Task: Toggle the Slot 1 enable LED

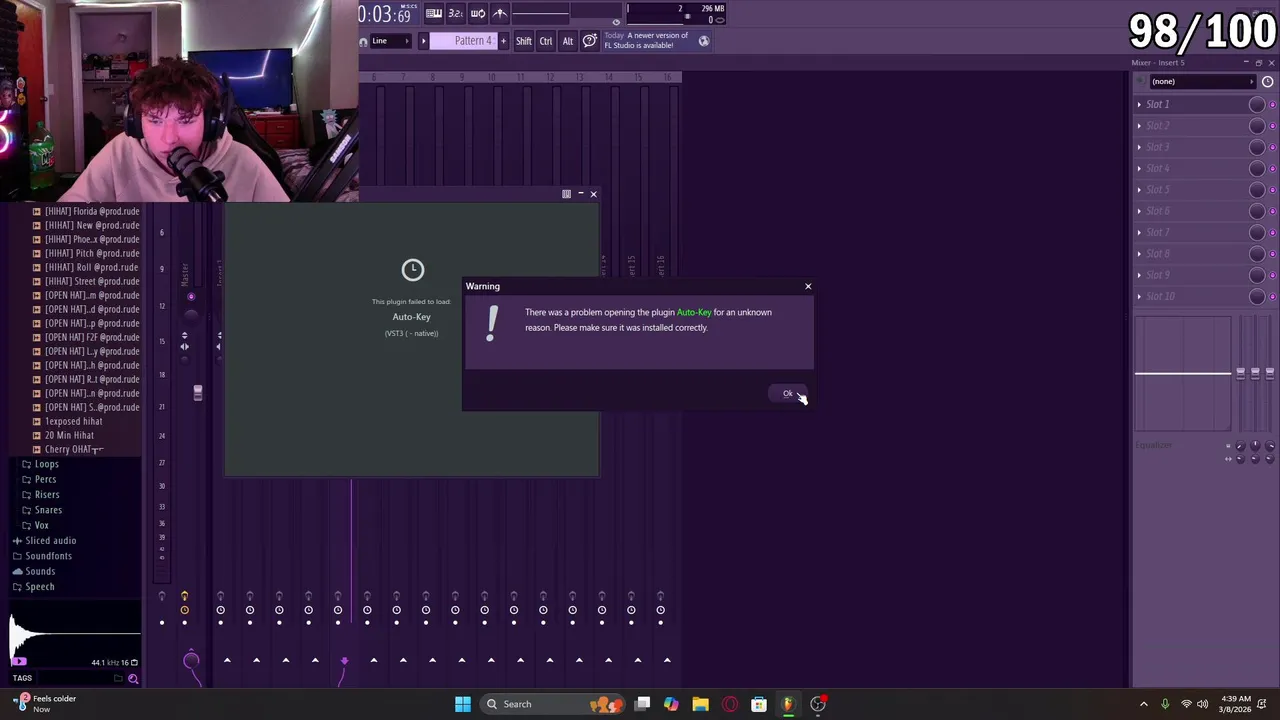Action: tap(1272, 104)
